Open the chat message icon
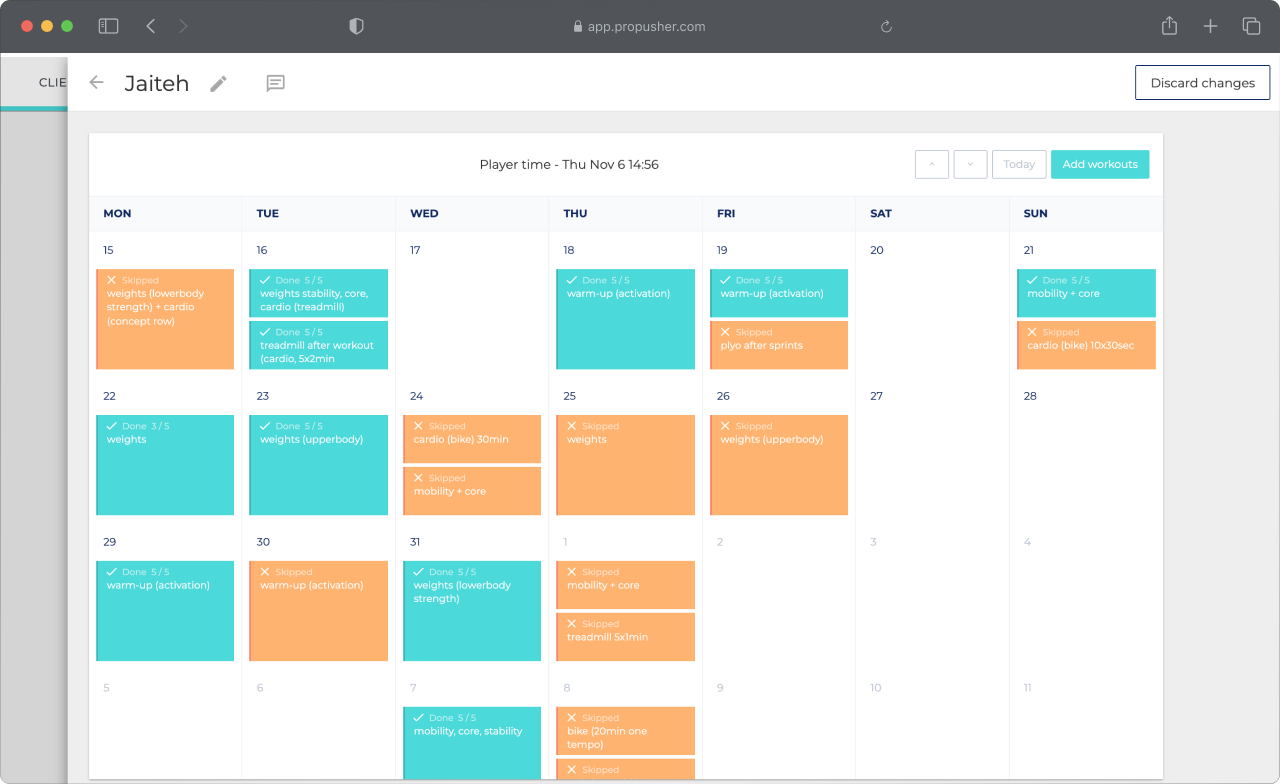 (x=276, y=84)
